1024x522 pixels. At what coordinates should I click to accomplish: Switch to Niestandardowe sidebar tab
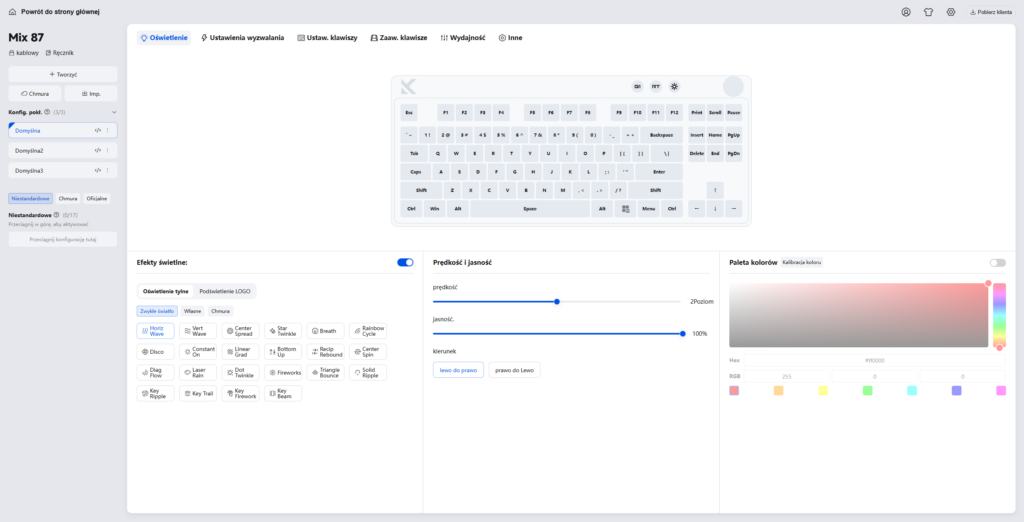(x=31, y=199)
